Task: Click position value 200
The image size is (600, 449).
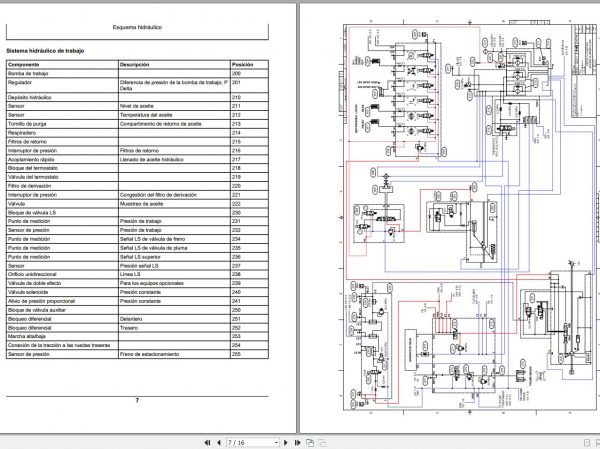Action: click(236, 73)
